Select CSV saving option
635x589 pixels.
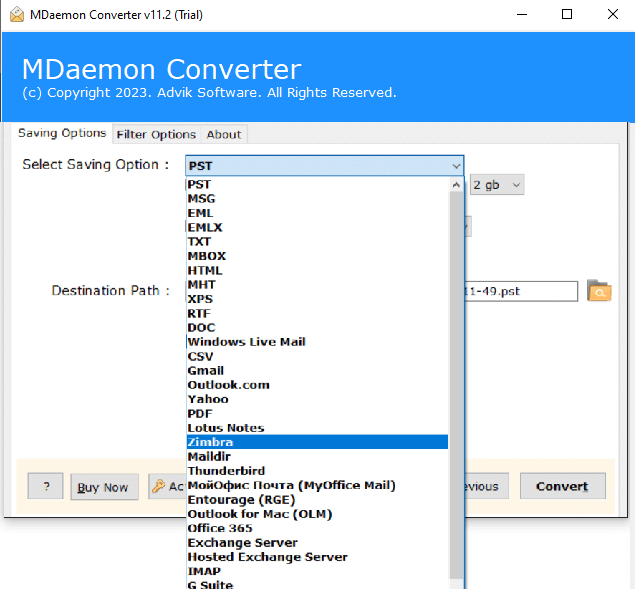[x=318, y=356]
